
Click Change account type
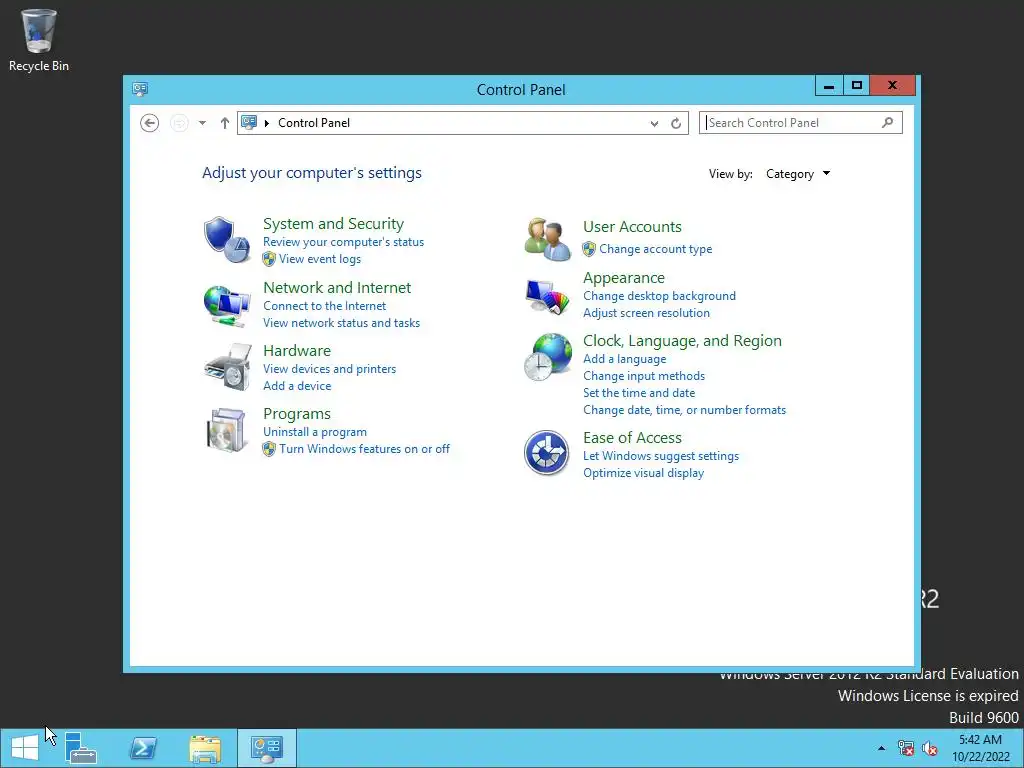pyautogui.click(x=656, y=249)
